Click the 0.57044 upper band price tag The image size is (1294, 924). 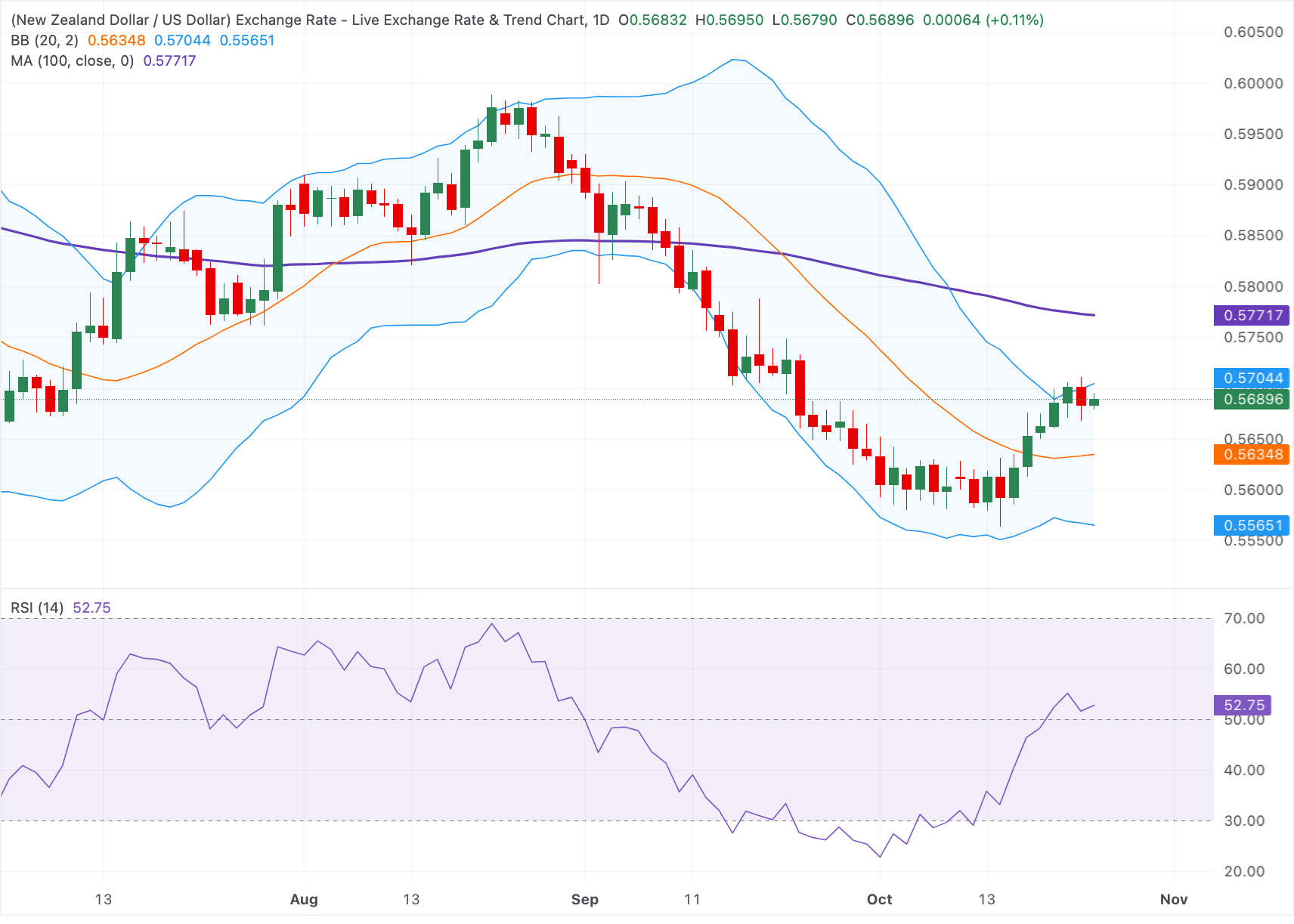pyautogui.click(x=1252, y=378)
